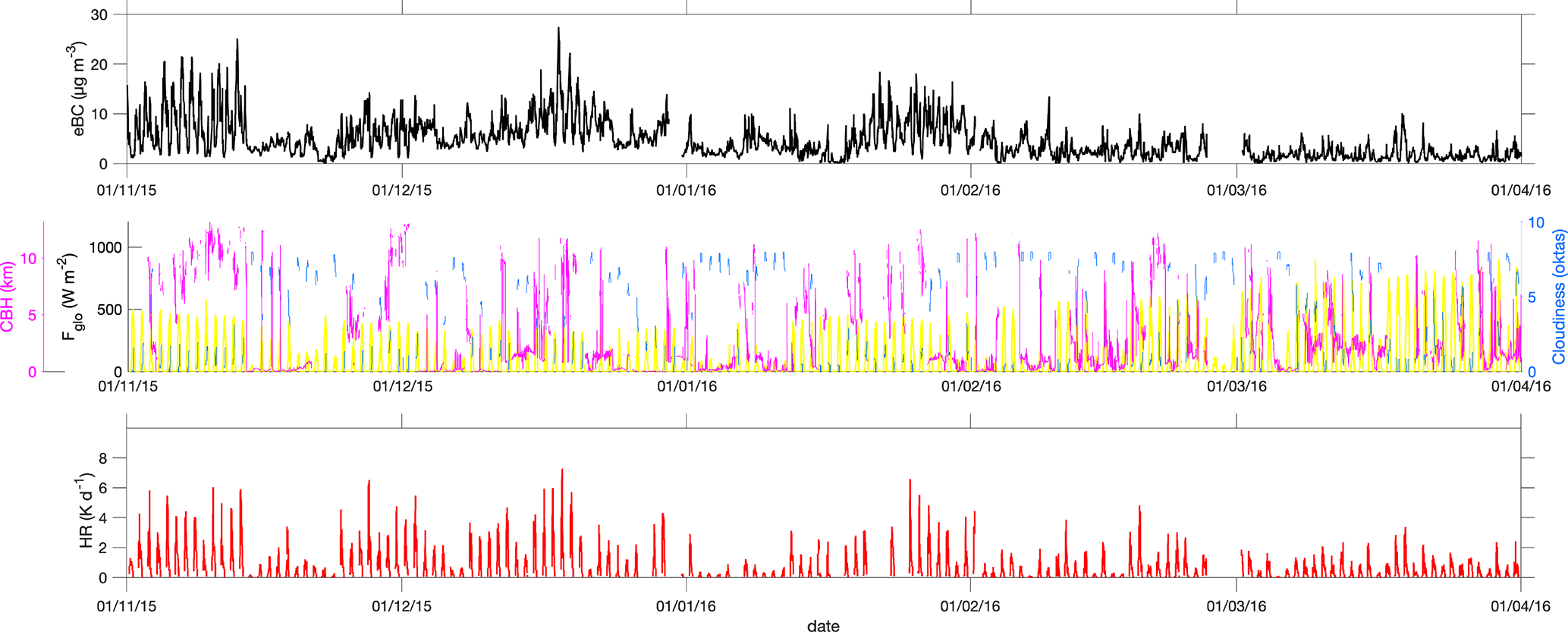Click the blue Cloudiness (oktas) axis label
Screen dimensions: 1568x632
click(1558, 297)
